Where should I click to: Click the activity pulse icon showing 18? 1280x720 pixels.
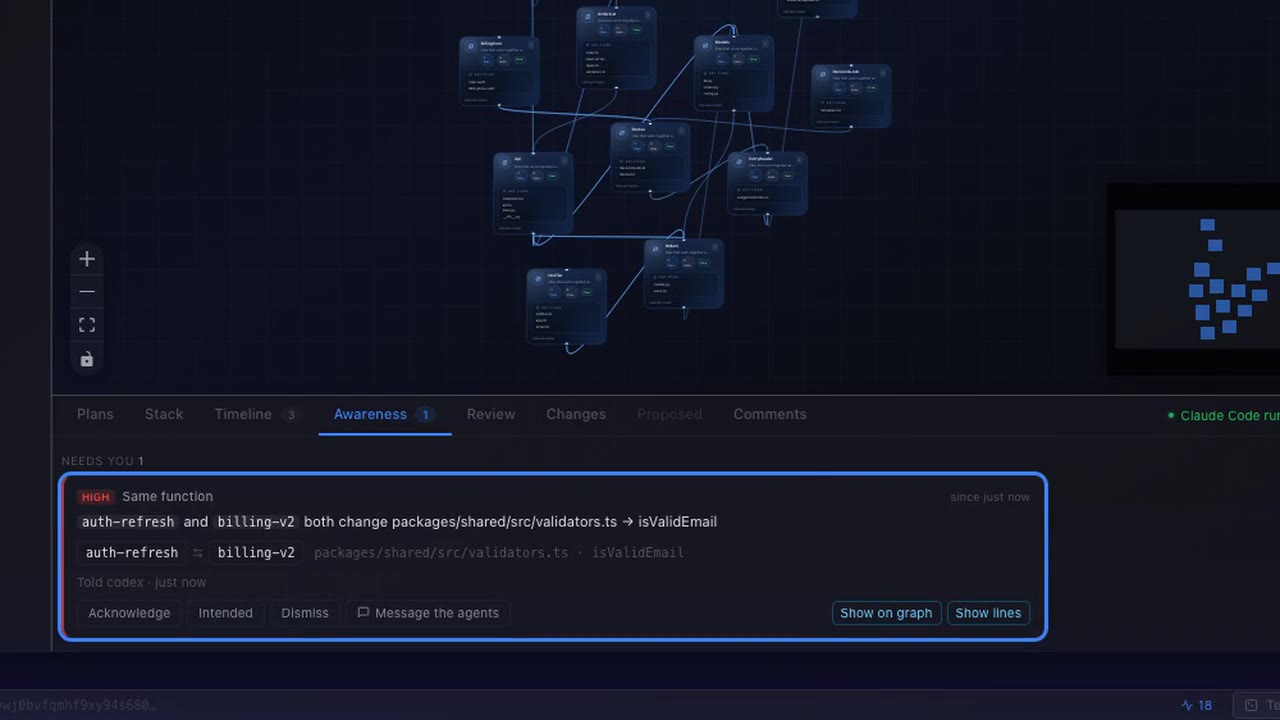(x=1197, y=705)
